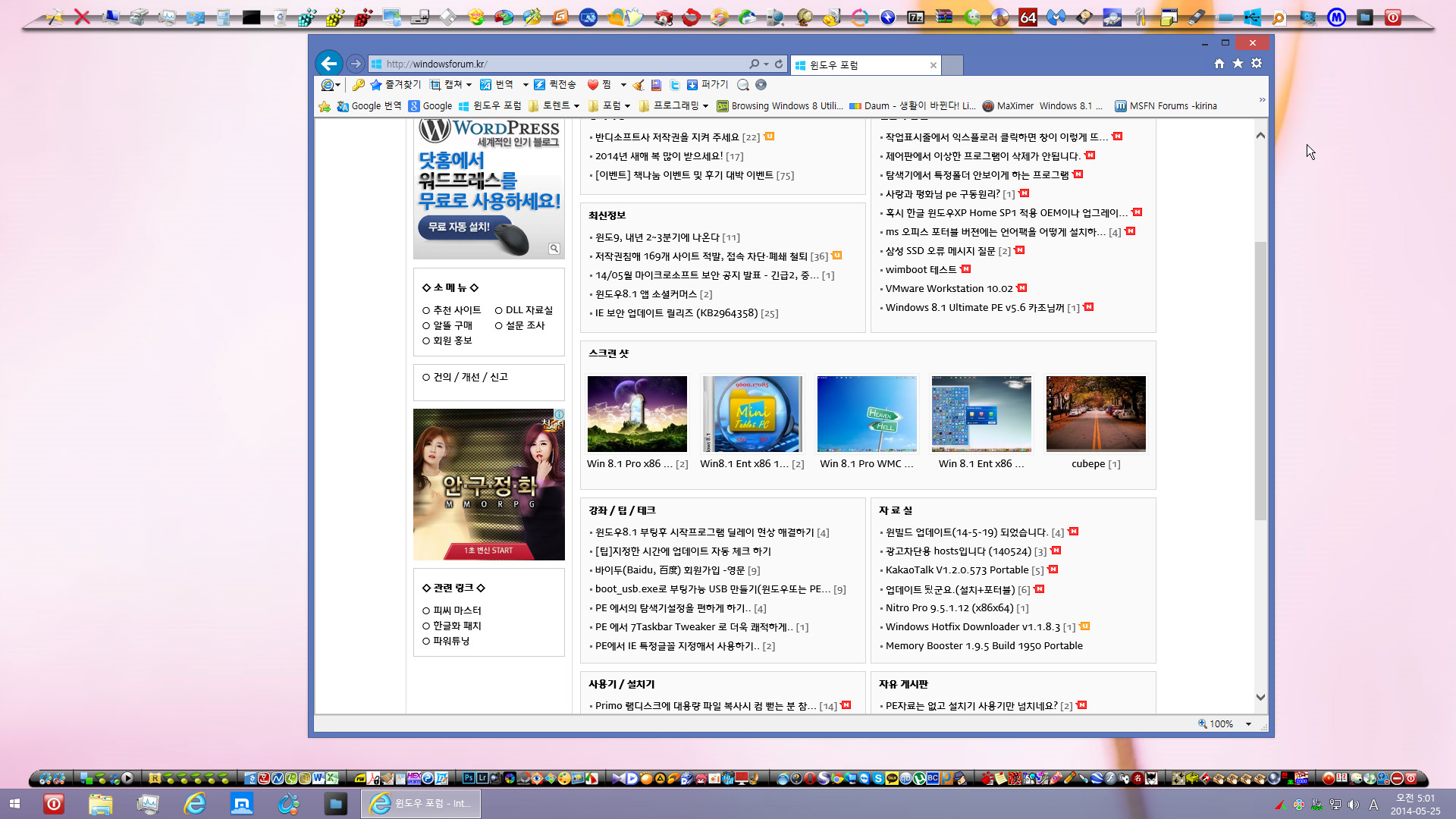Screen dimensions: 1456x819
Task: Click the page vertical scrollbar thumb
Action: pyautogui.click(x=1260, y=381)
